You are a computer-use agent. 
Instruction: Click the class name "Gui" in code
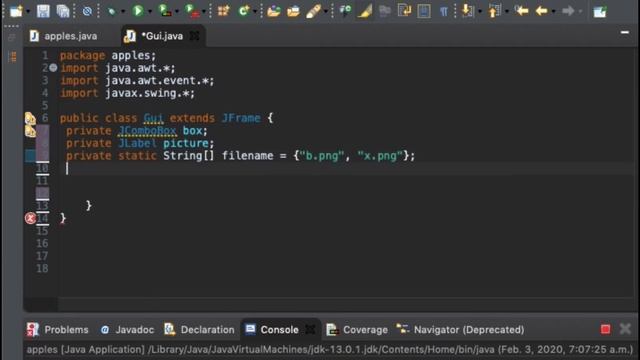pyautogui.click(x=153, y=118)
